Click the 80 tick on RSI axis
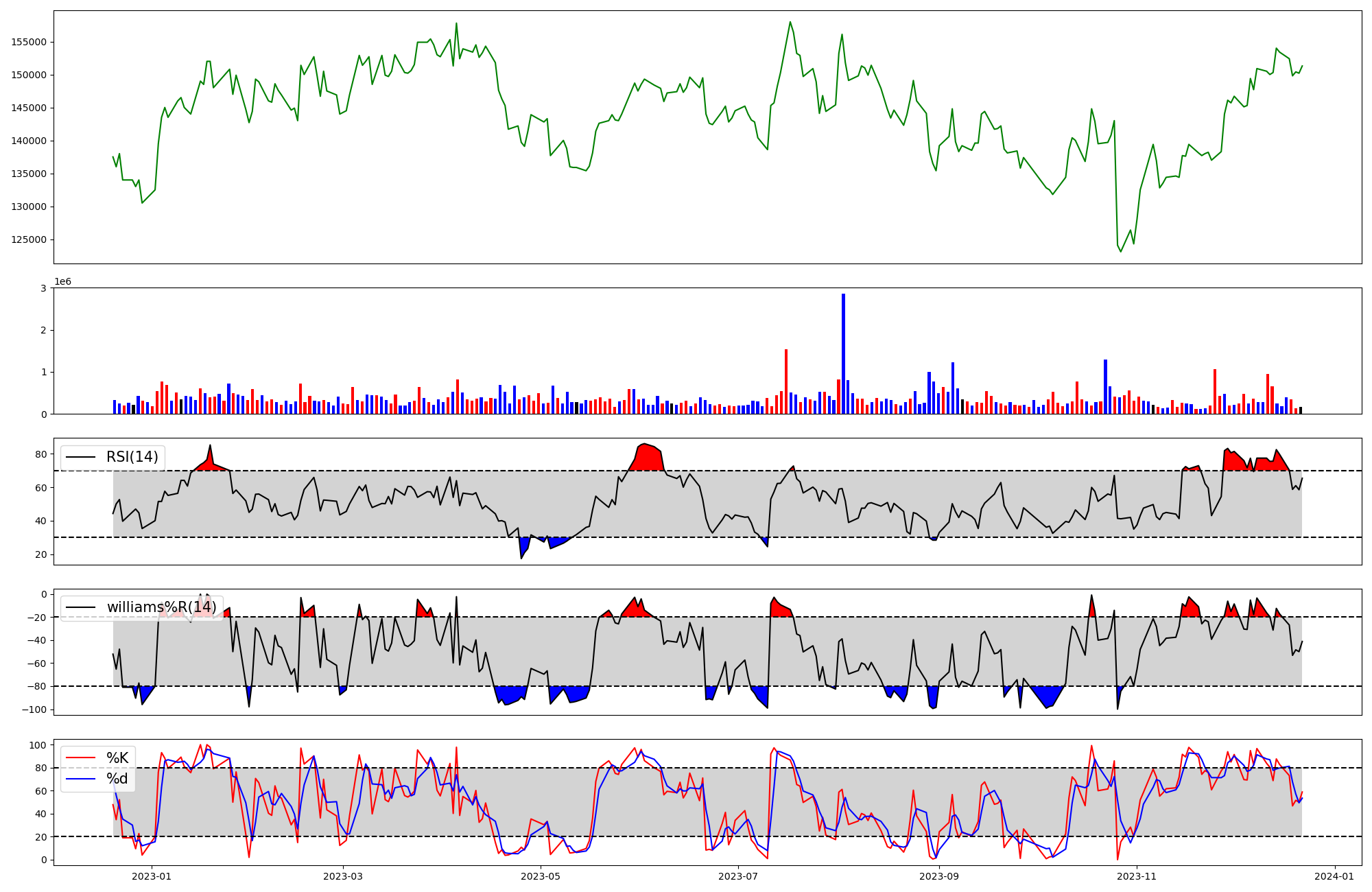The height and width of the screenshot is (892, 1372). [41, 454]
